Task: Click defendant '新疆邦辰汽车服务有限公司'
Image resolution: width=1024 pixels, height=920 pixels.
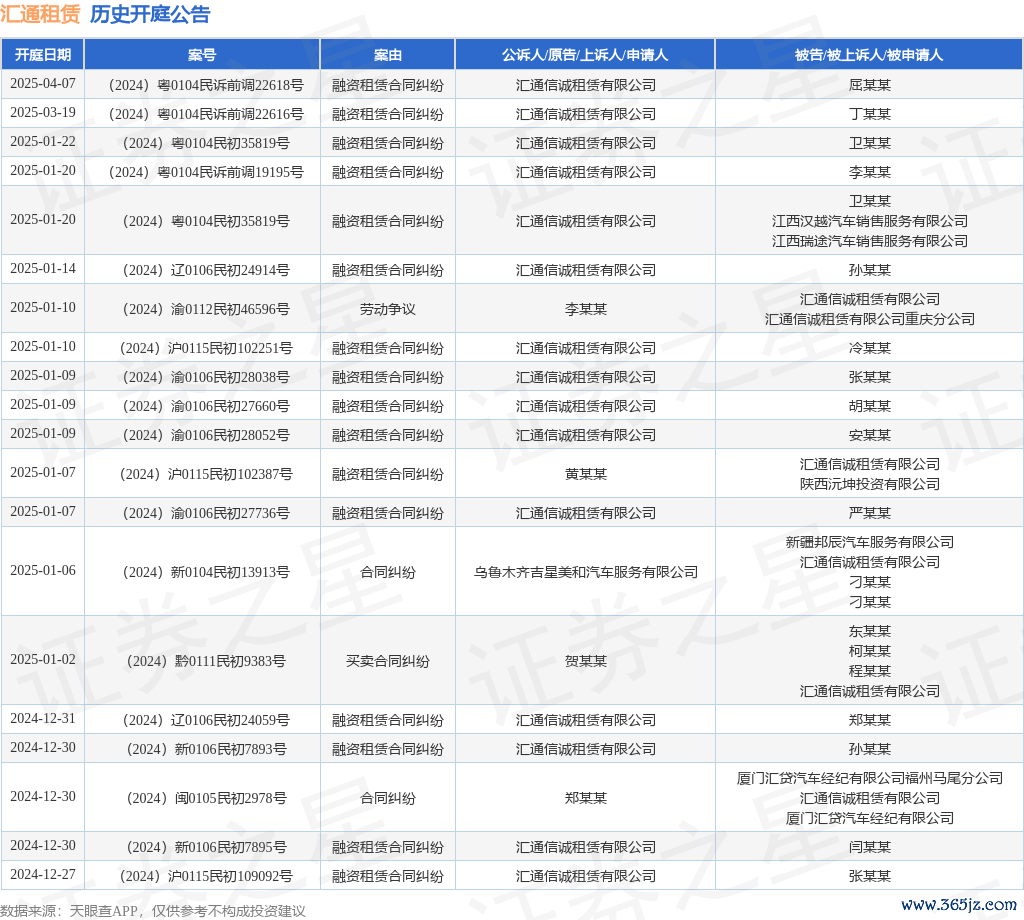Action: click(870, 543)
